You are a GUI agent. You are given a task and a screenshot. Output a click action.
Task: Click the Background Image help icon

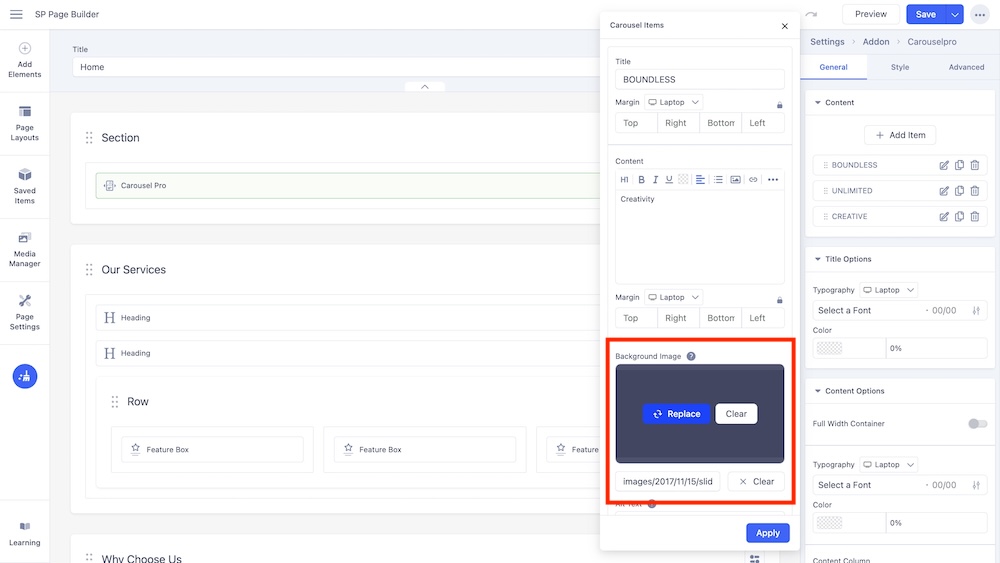(x=691, y=356)
